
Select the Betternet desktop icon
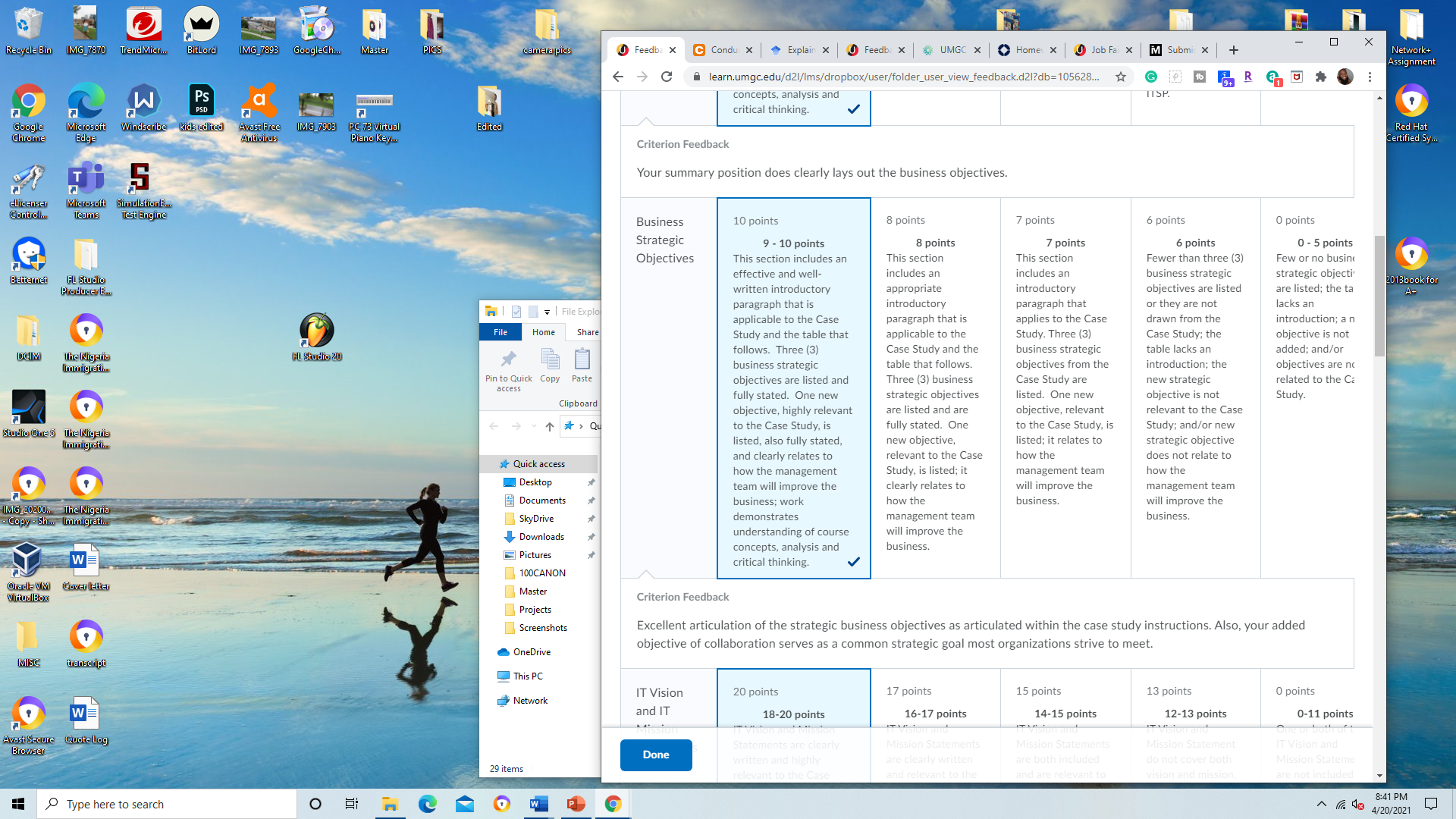pyautogui.click(x=29, y=260)
